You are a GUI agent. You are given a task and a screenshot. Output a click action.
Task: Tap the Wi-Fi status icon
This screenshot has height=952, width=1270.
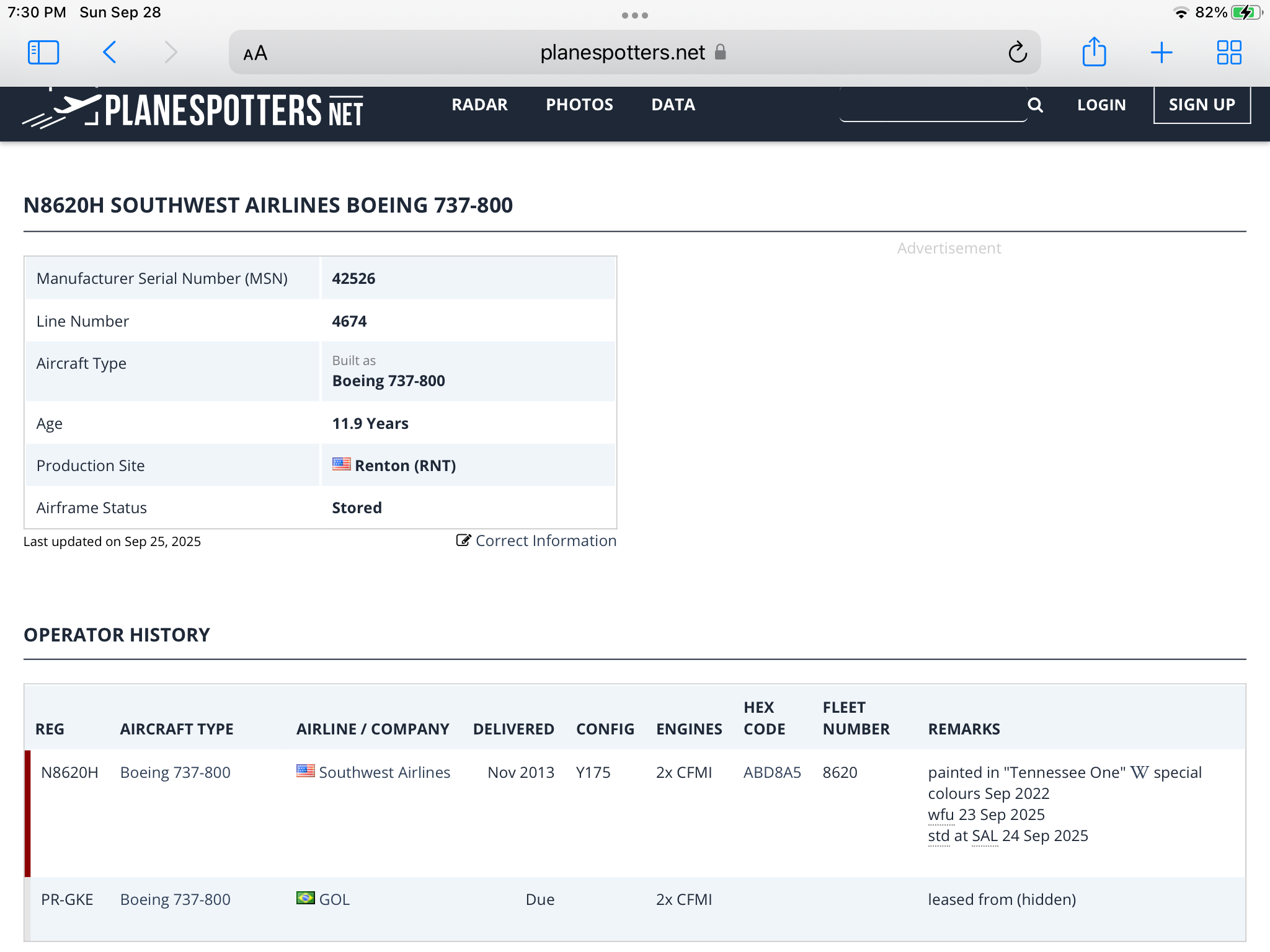point(1181,12)
